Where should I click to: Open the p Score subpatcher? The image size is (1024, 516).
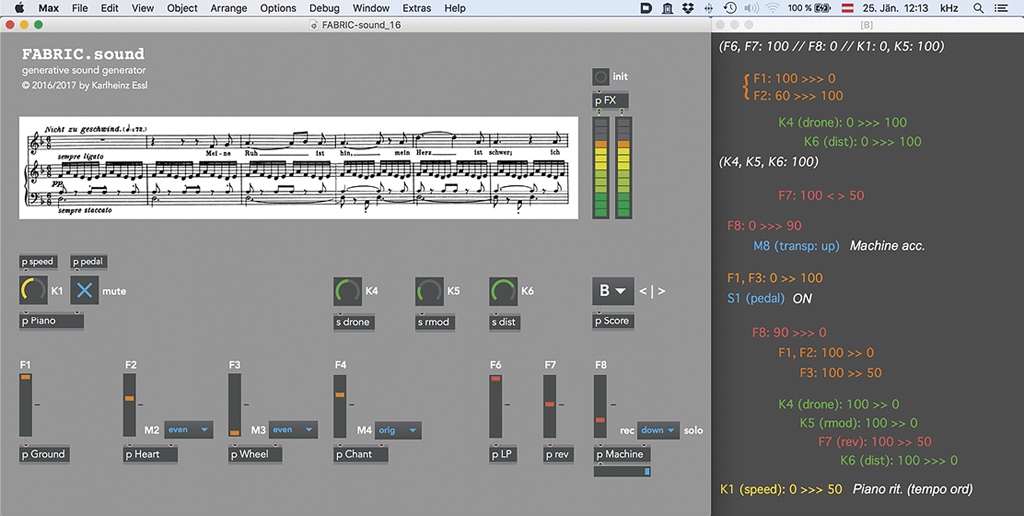(x=613, y=321)
